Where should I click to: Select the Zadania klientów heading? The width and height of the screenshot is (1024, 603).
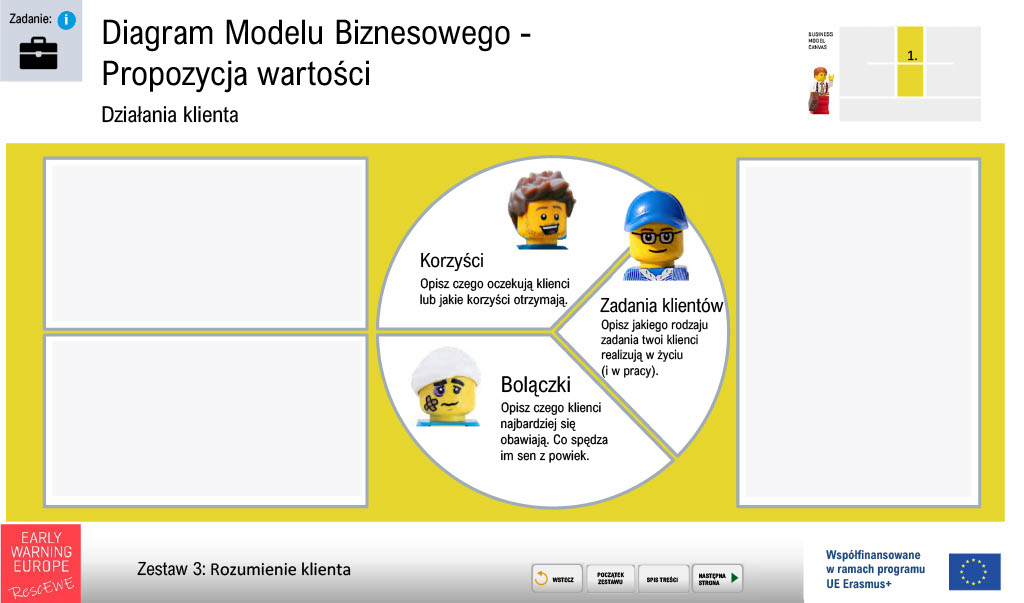[x=662, y=306]
